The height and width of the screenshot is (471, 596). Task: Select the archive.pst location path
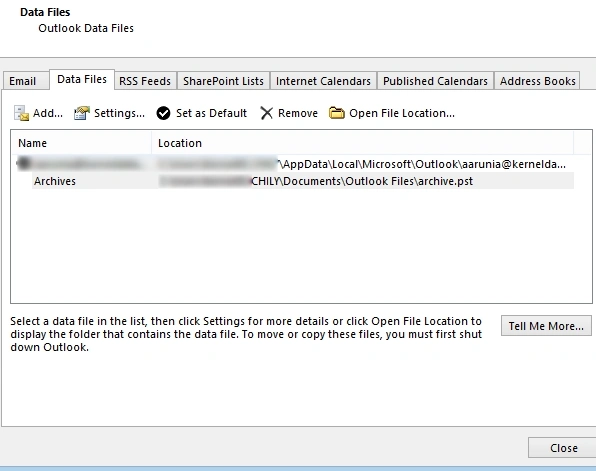(x=315, y=181)
